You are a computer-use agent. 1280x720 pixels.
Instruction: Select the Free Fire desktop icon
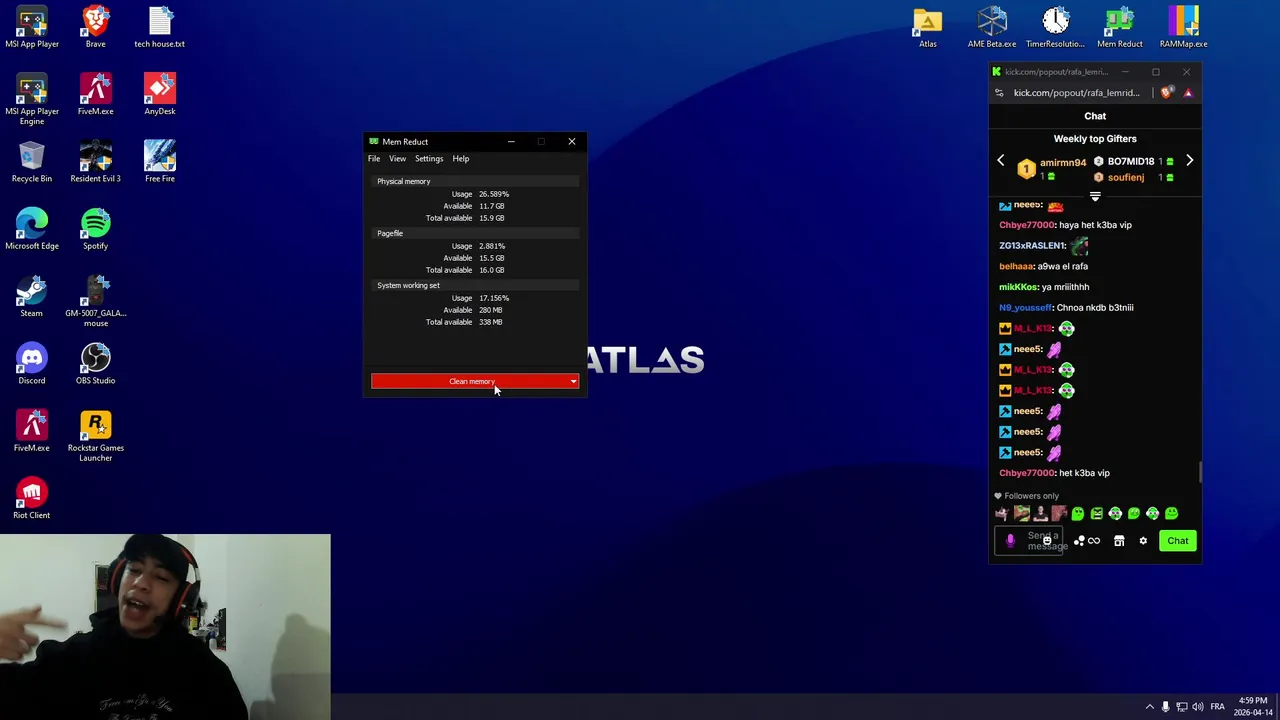tap(160, 162)
